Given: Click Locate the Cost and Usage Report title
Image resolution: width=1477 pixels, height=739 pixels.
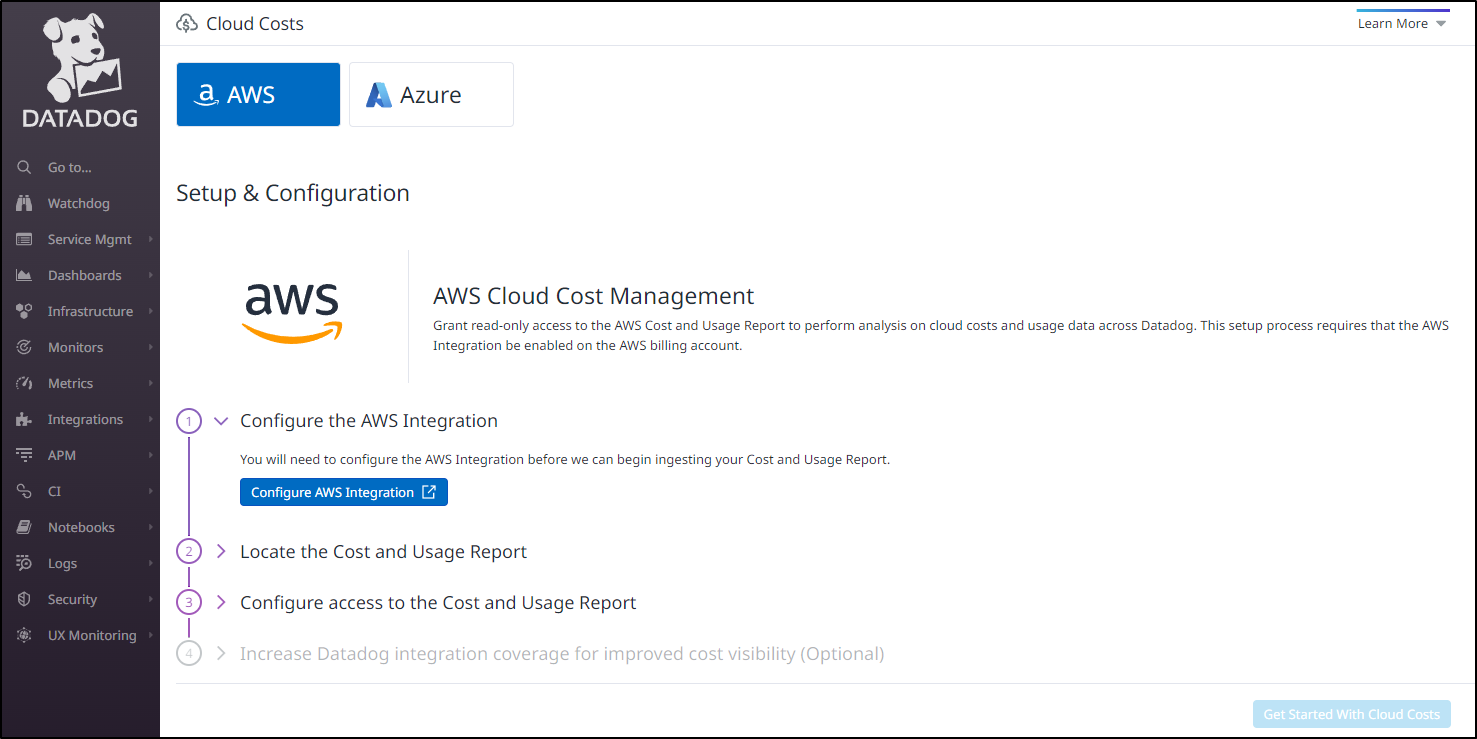Looking at the screenshot, I should [x=383, y=551].
